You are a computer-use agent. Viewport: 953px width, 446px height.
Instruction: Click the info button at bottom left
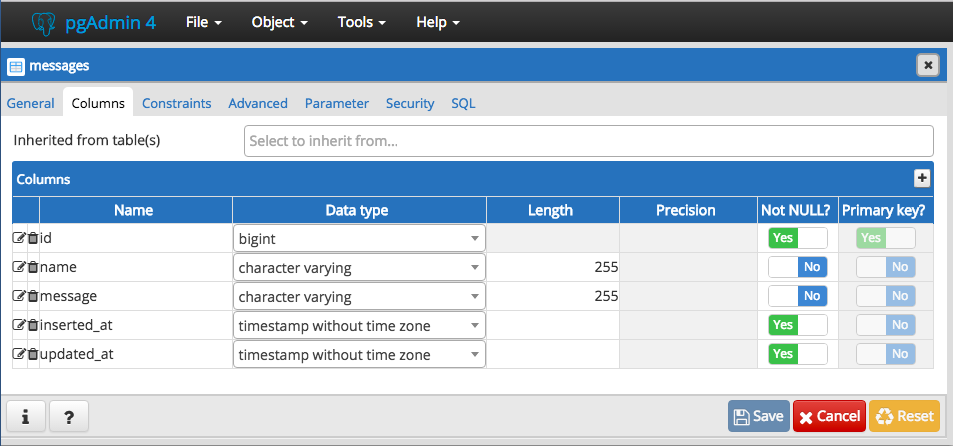[24, 416]
